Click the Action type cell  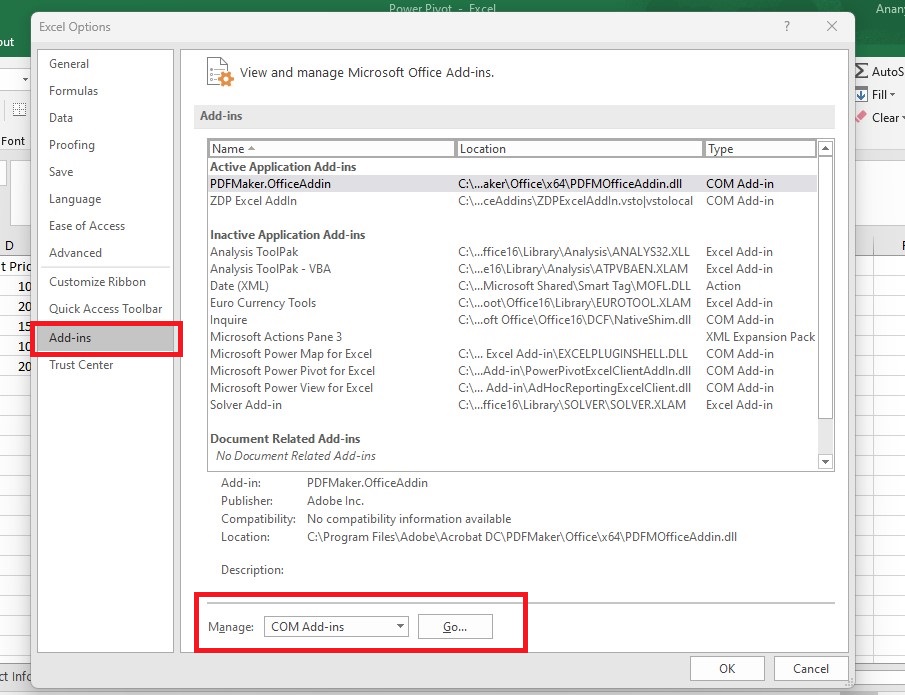(x=723, y=286)
